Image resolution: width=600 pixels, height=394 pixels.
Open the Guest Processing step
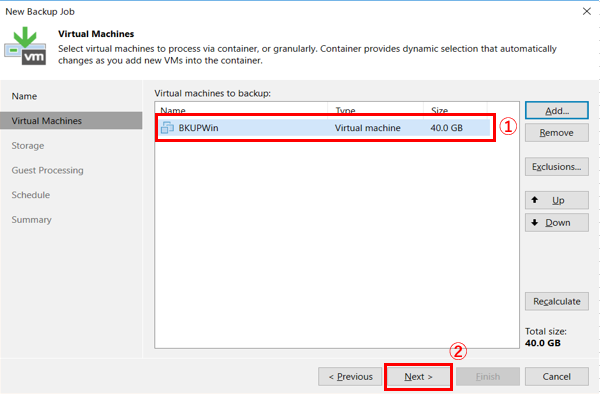coord(47,170)
